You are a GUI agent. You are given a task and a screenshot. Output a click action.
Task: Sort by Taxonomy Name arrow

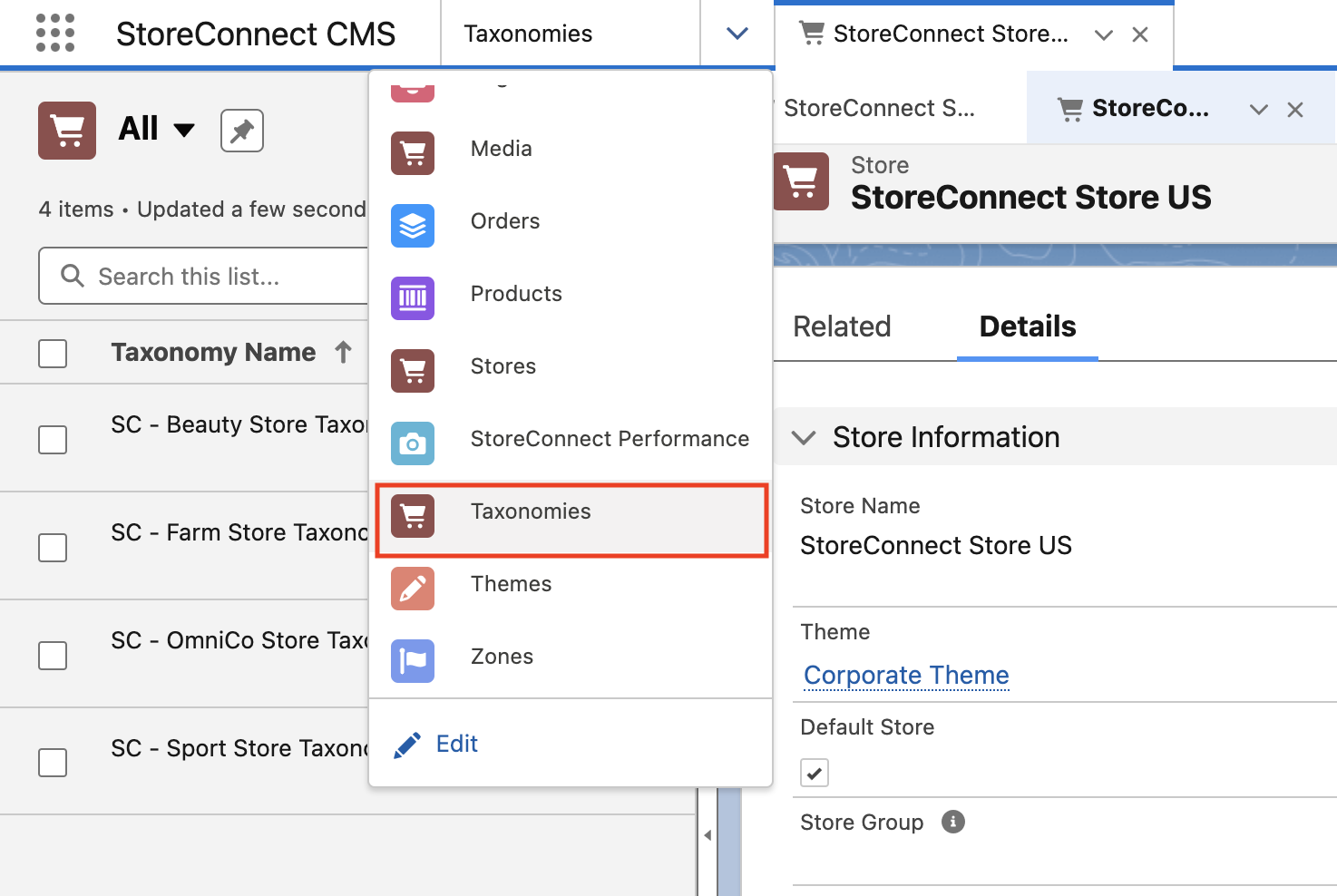(x=343, y=352)
